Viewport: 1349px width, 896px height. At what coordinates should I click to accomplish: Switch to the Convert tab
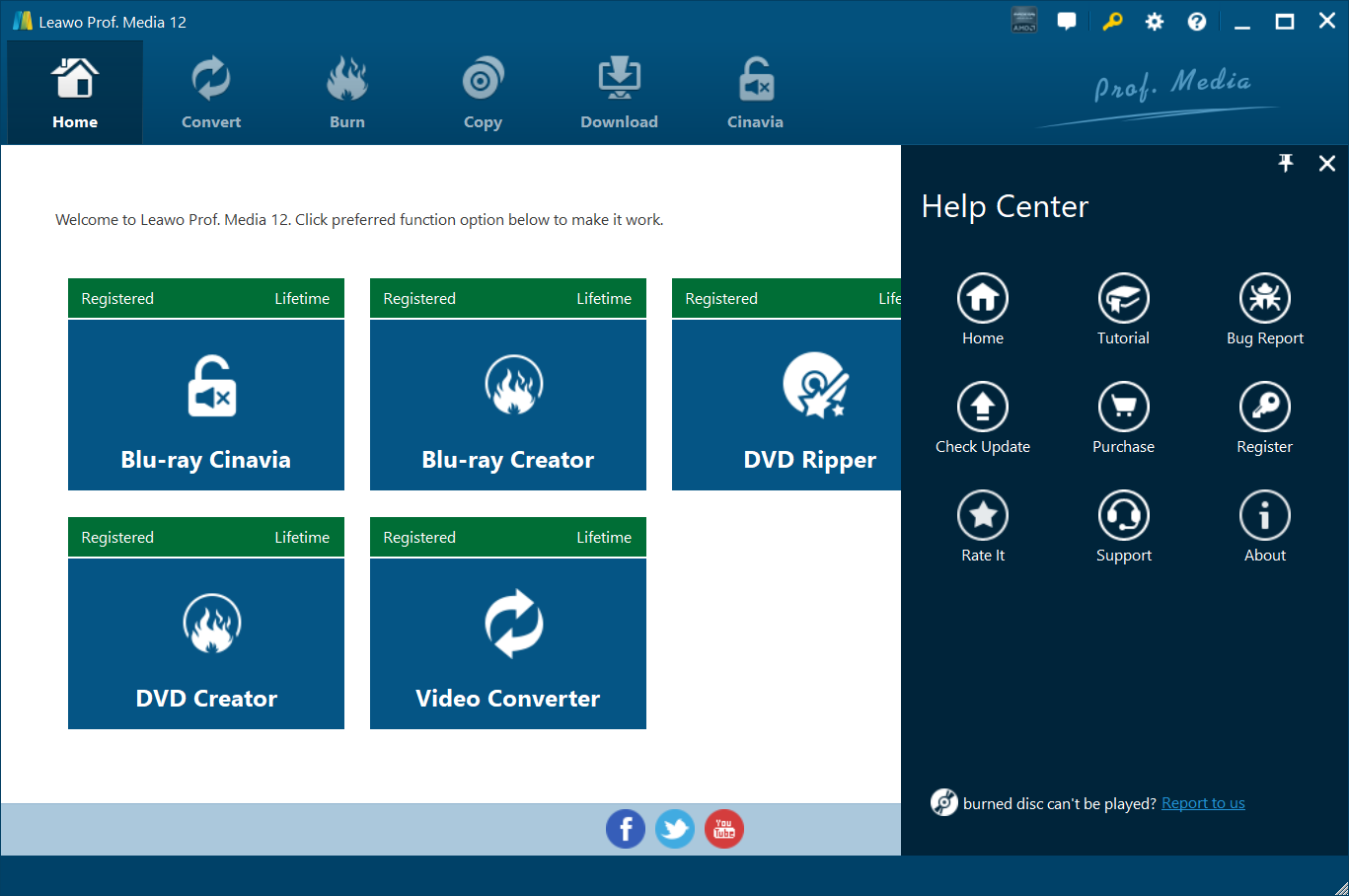tap(211, 94)
